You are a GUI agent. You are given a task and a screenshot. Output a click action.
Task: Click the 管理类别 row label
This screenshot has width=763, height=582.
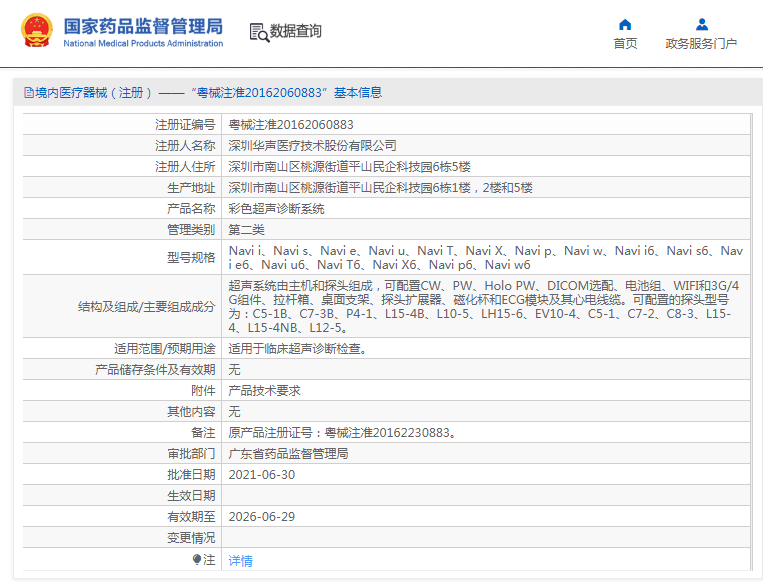[191, 230]
